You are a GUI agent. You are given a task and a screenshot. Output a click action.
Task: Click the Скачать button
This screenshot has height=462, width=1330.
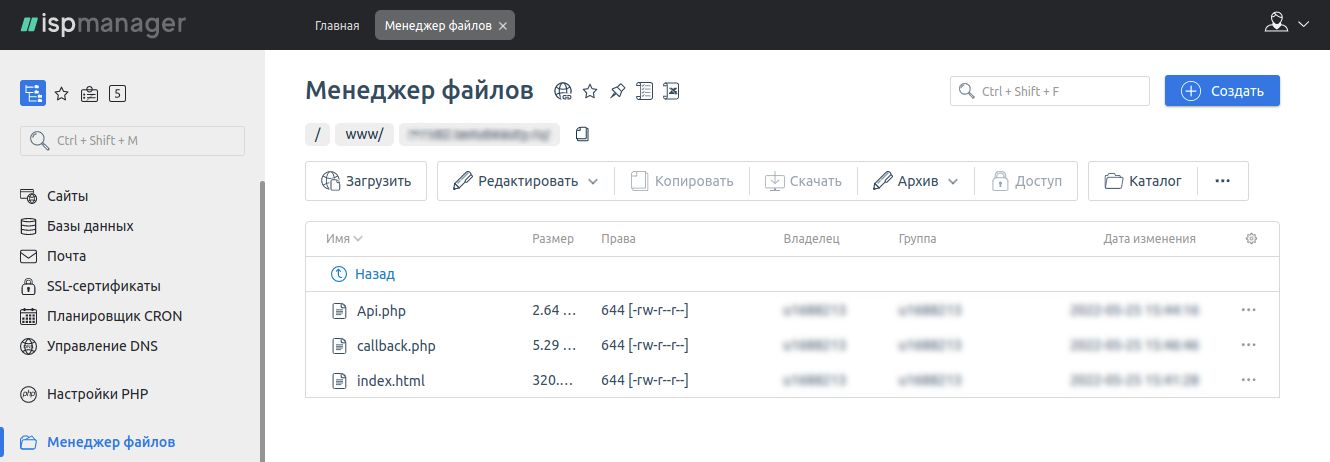(x=803, y=181)
